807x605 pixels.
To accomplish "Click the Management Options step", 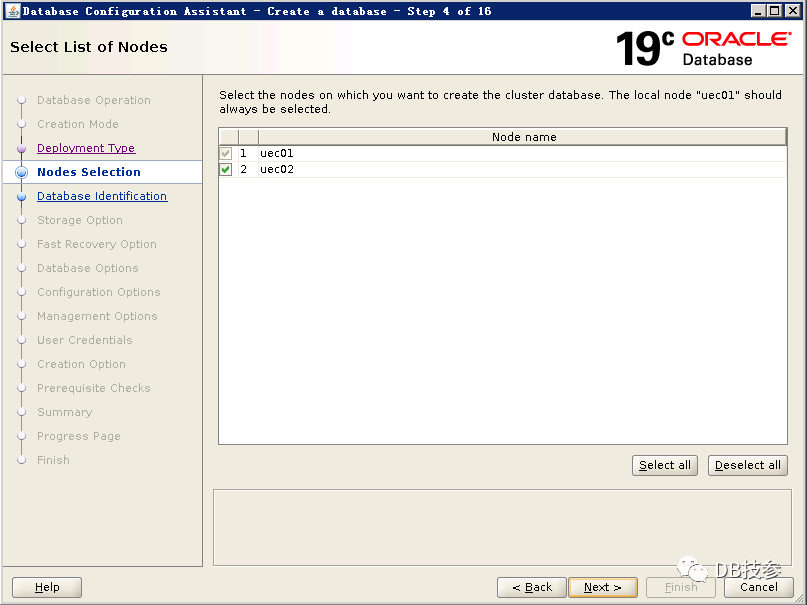I will (x=97, y=316).
